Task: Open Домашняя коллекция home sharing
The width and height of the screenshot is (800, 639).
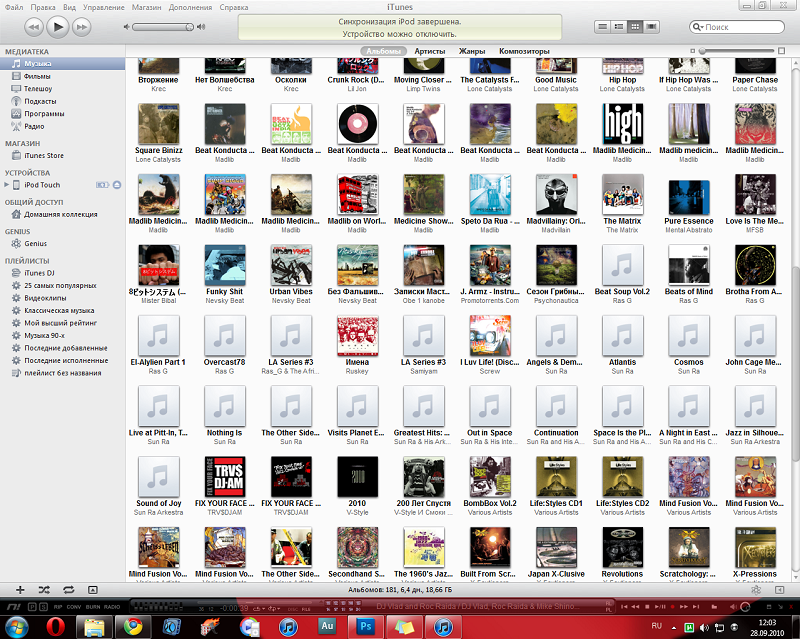Action: [x=62, y=214]
